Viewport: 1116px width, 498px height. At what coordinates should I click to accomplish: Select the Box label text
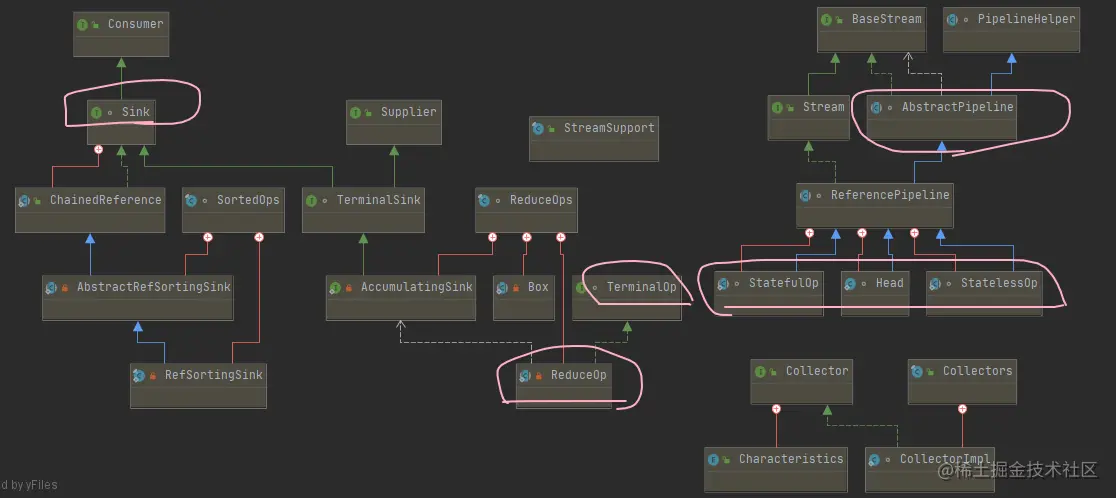(x=538, y=288)
